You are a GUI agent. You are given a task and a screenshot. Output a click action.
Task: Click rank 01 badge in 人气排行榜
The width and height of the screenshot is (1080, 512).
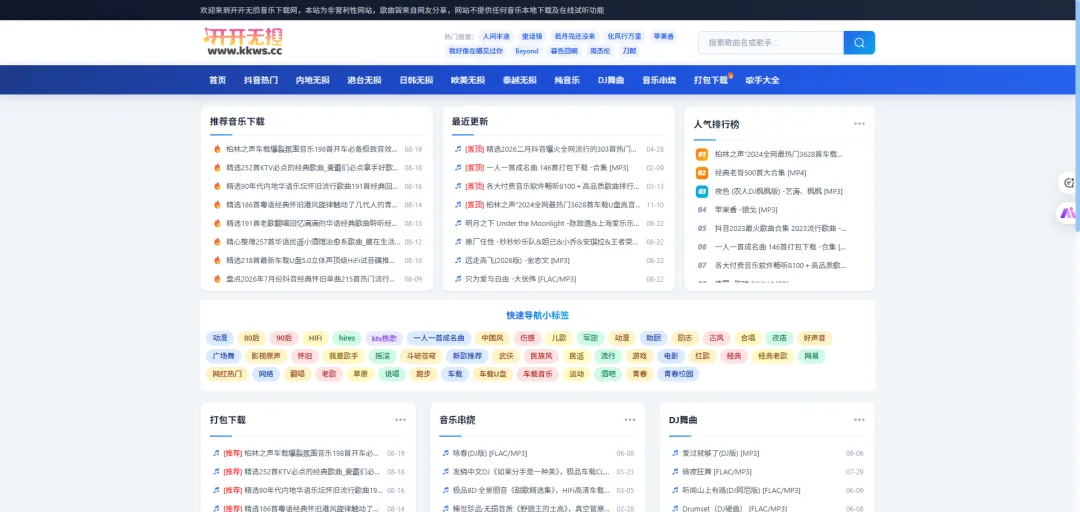pyautogui.click(x=702, y=154)
